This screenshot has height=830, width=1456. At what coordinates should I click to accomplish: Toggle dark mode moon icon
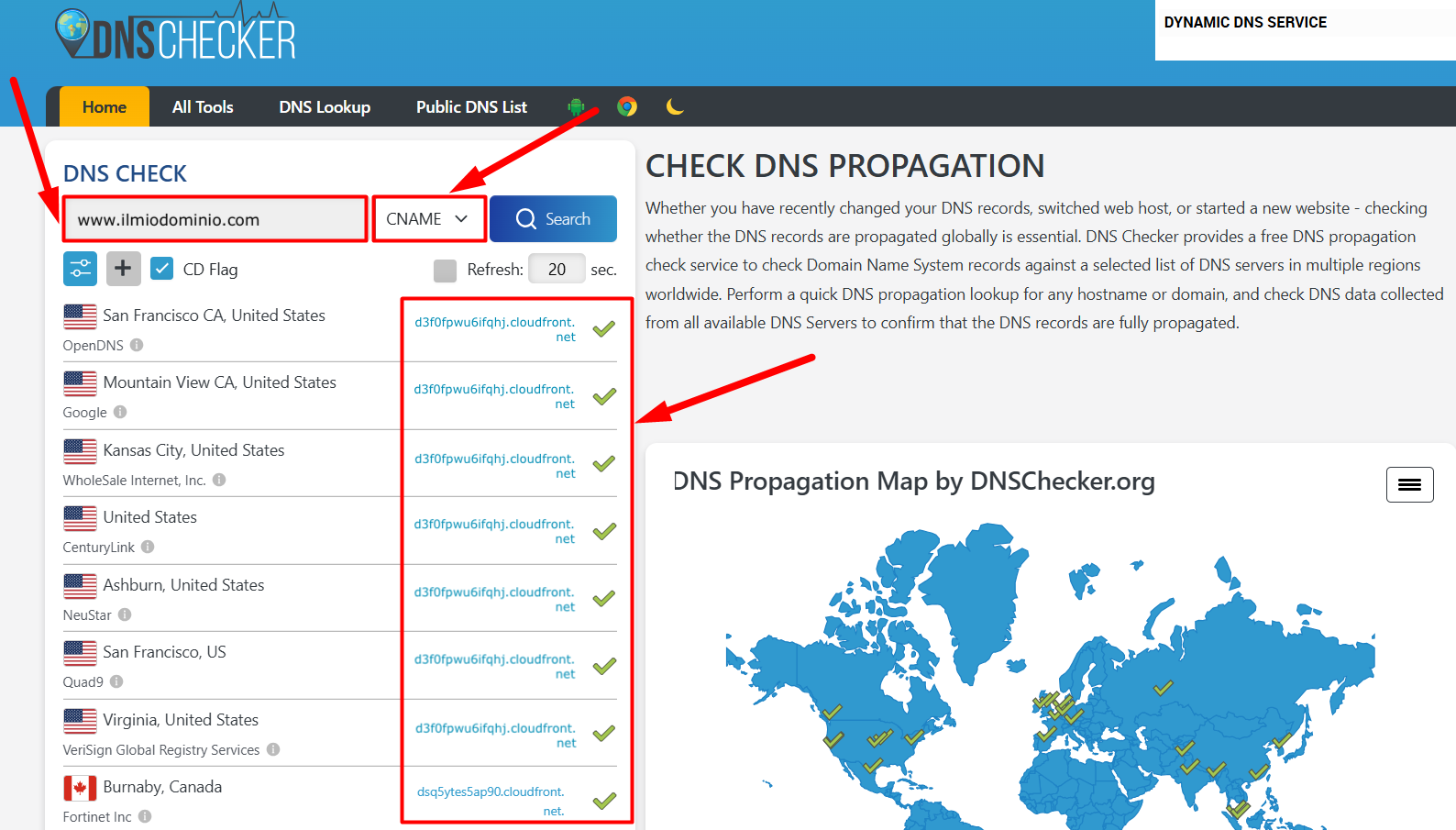pyautogui.click(x=675, y=106)
